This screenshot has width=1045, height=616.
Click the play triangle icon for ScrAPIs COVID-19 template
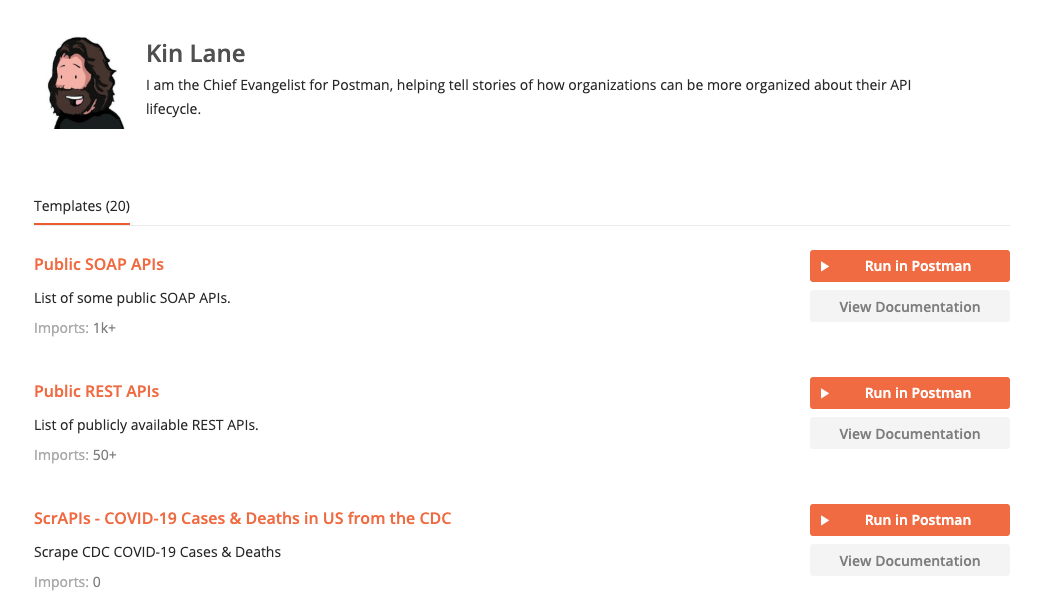click(824, 520)
